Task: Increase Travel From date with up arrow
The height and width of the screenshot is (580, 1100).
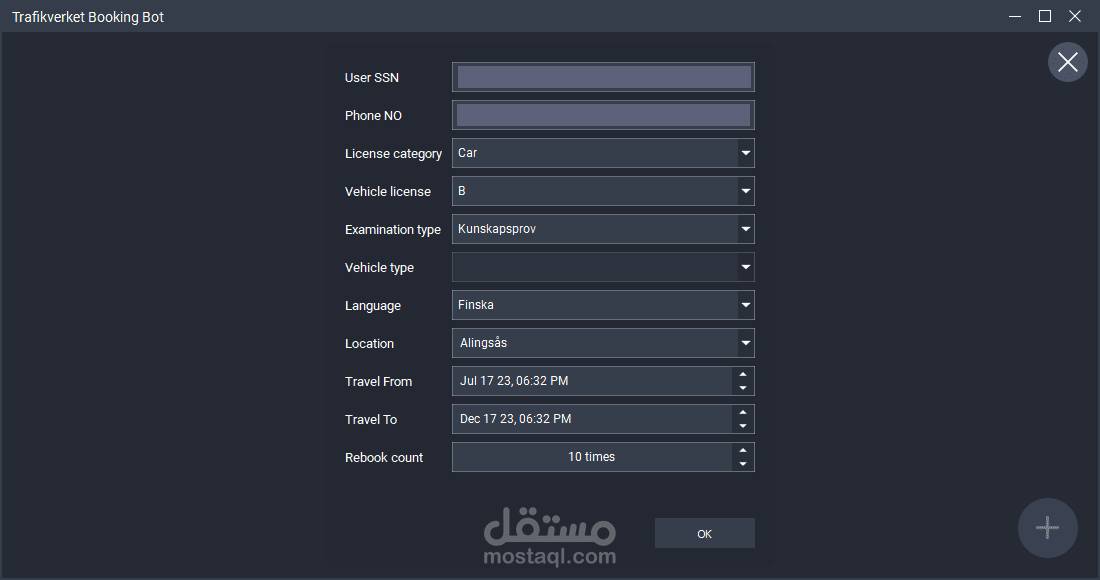Action: tap(743, 374)
